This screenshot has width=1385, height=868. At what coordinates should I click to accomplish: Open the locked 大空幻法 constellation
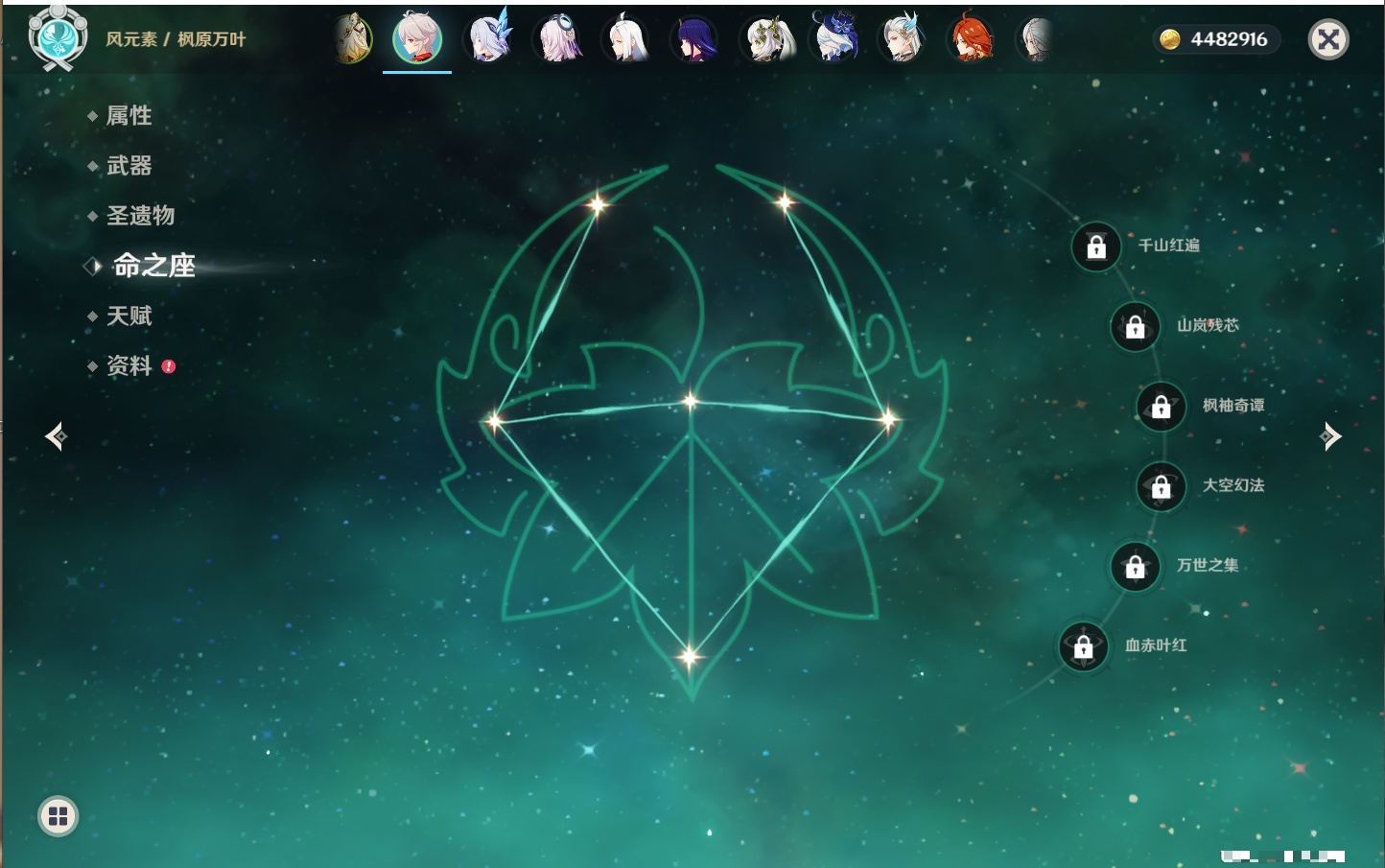1162,486
